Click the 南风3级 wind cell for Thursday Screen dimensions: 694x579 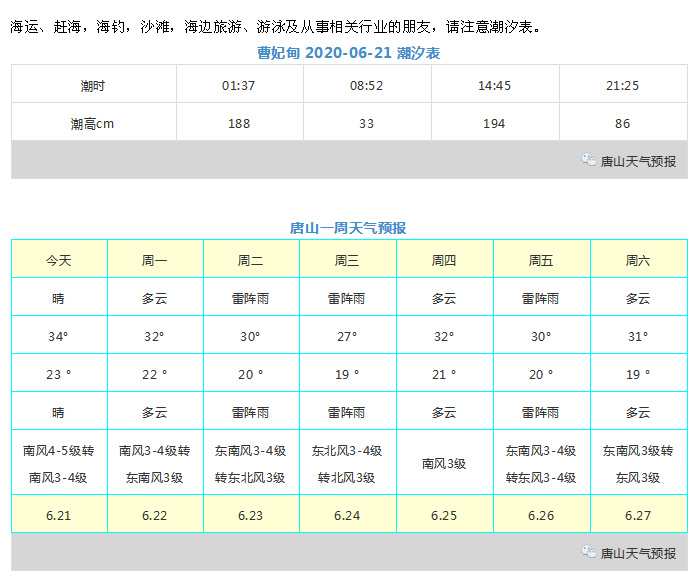click(444, 464)
